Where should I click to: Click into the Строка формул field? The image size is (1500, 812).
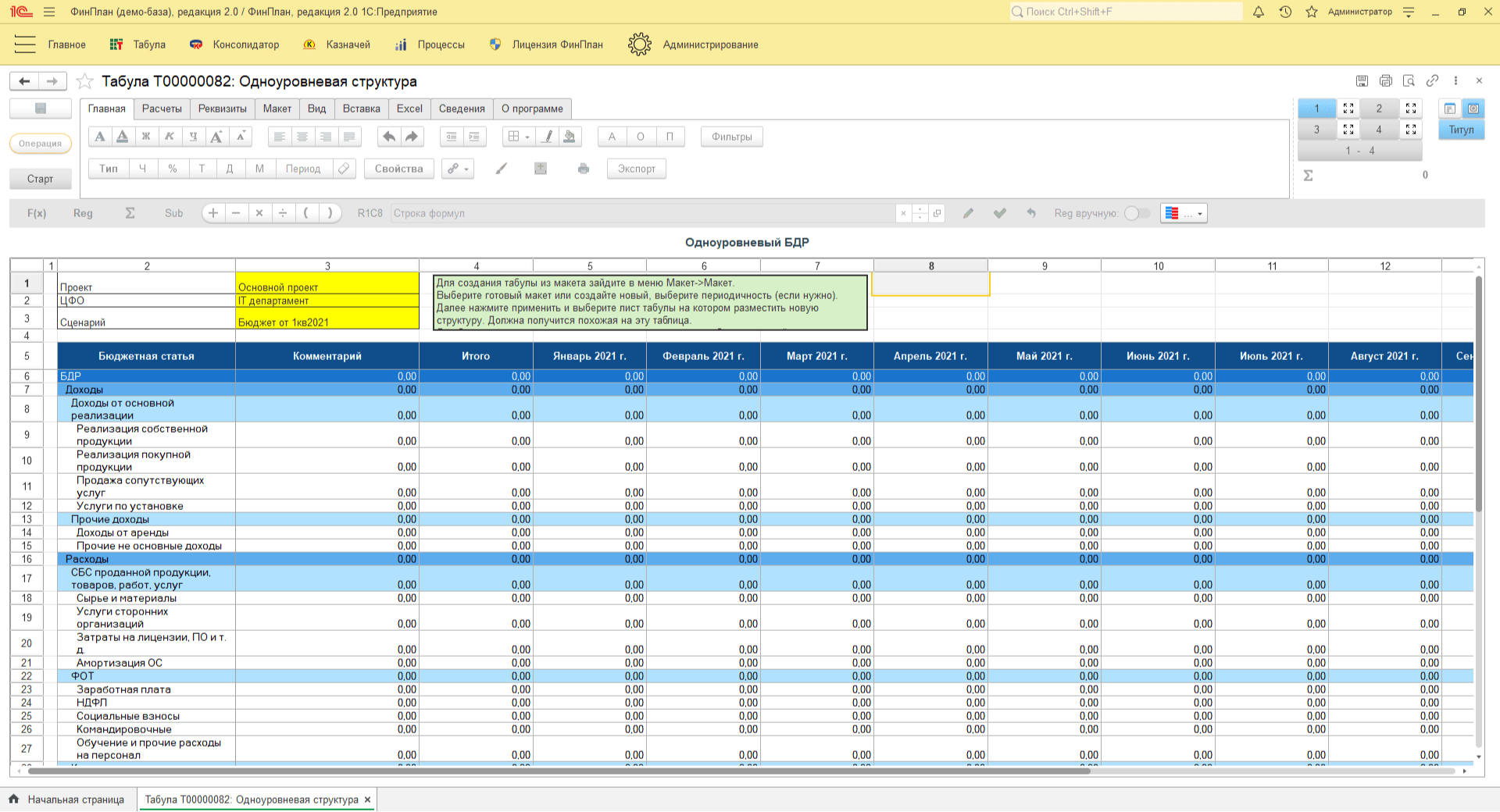(642, 213)
